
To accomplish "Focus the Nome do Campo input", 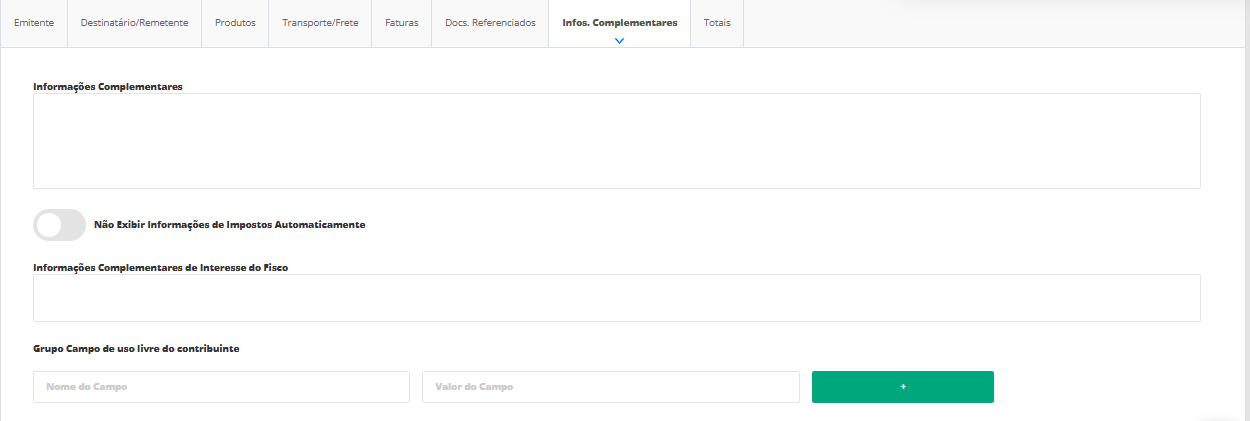I will point(221,387).
